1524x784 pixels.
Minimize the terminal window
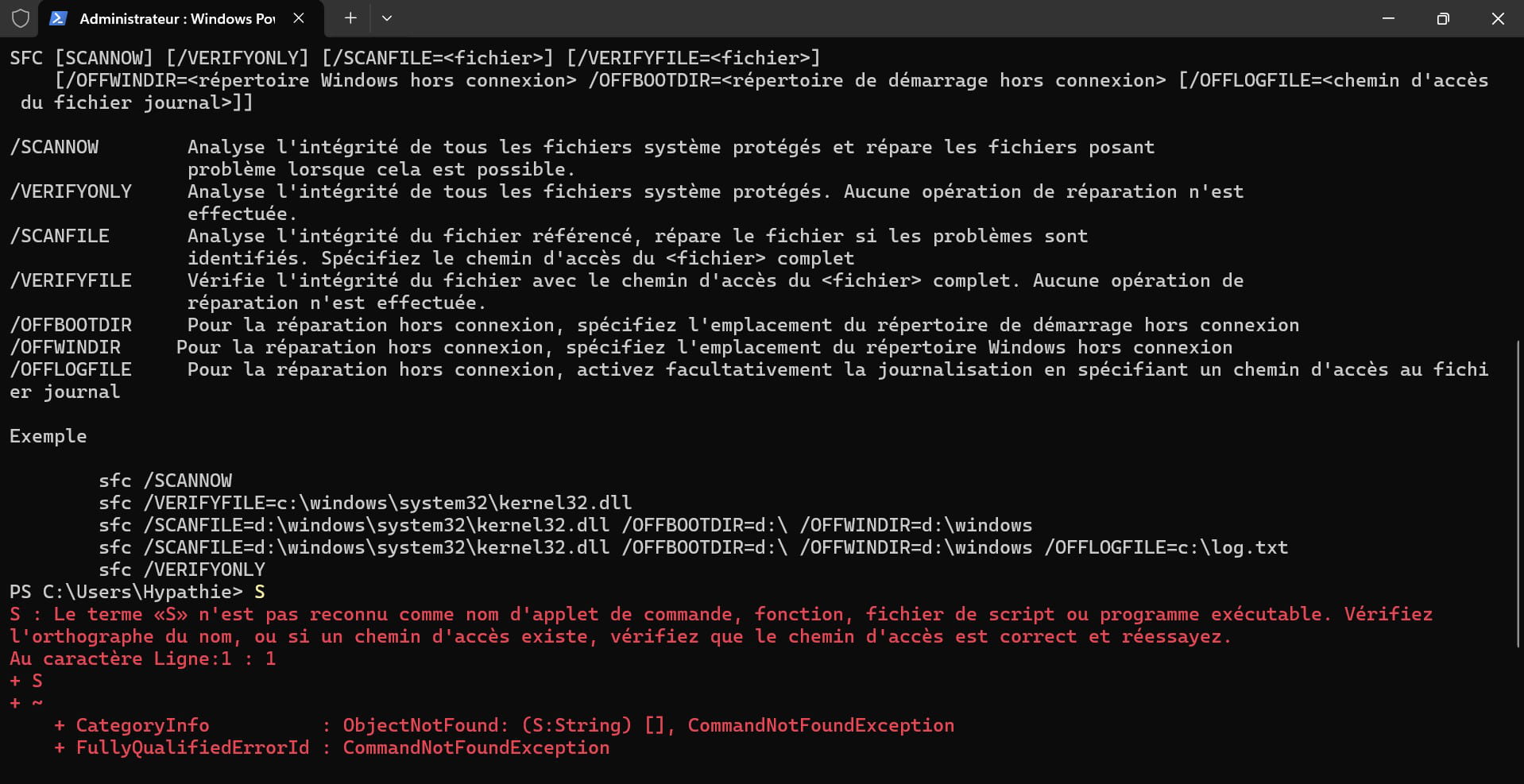(x=1388, y=18)
